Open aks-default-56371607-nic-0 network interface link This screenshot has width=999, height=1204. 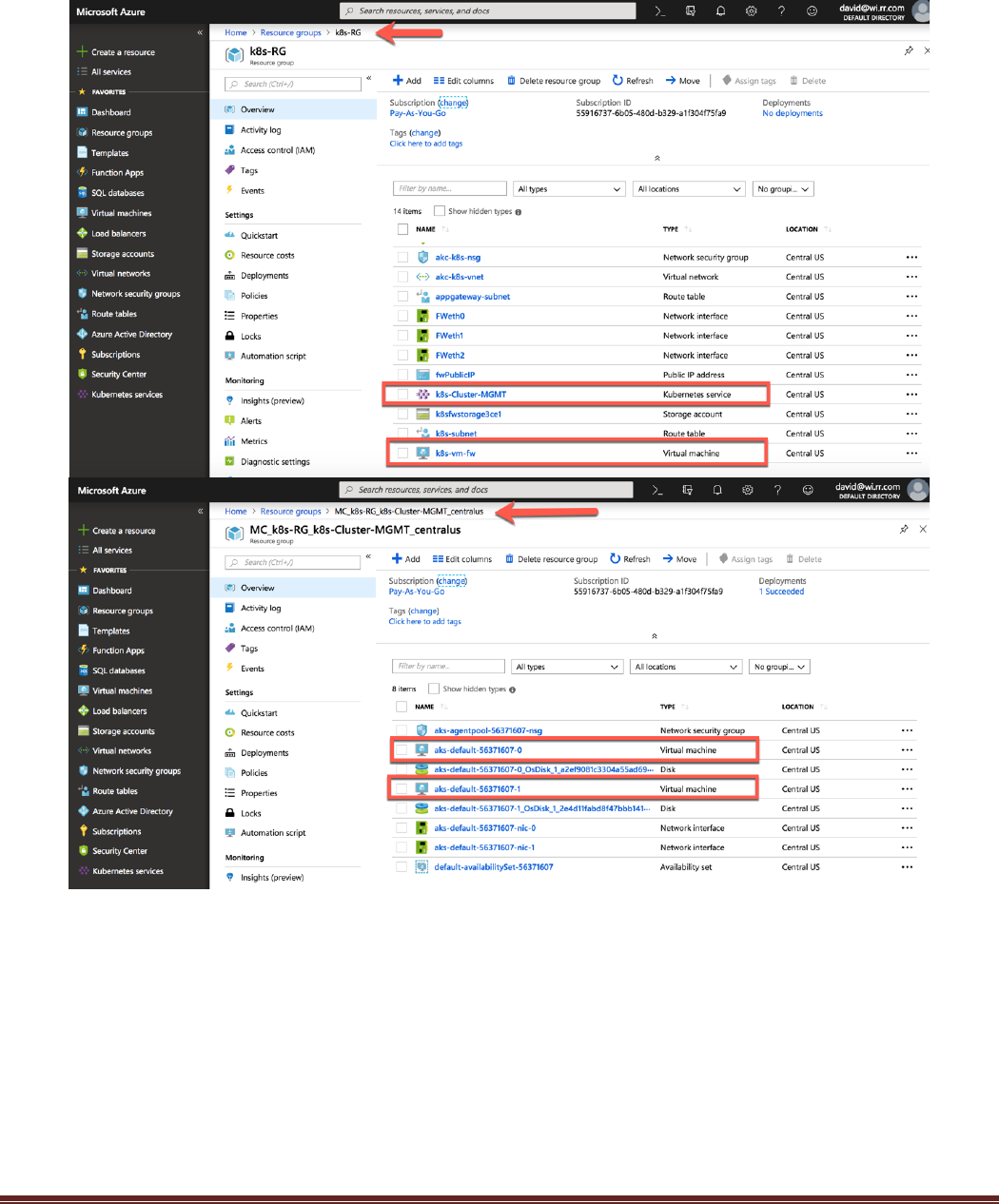[485, 828]
